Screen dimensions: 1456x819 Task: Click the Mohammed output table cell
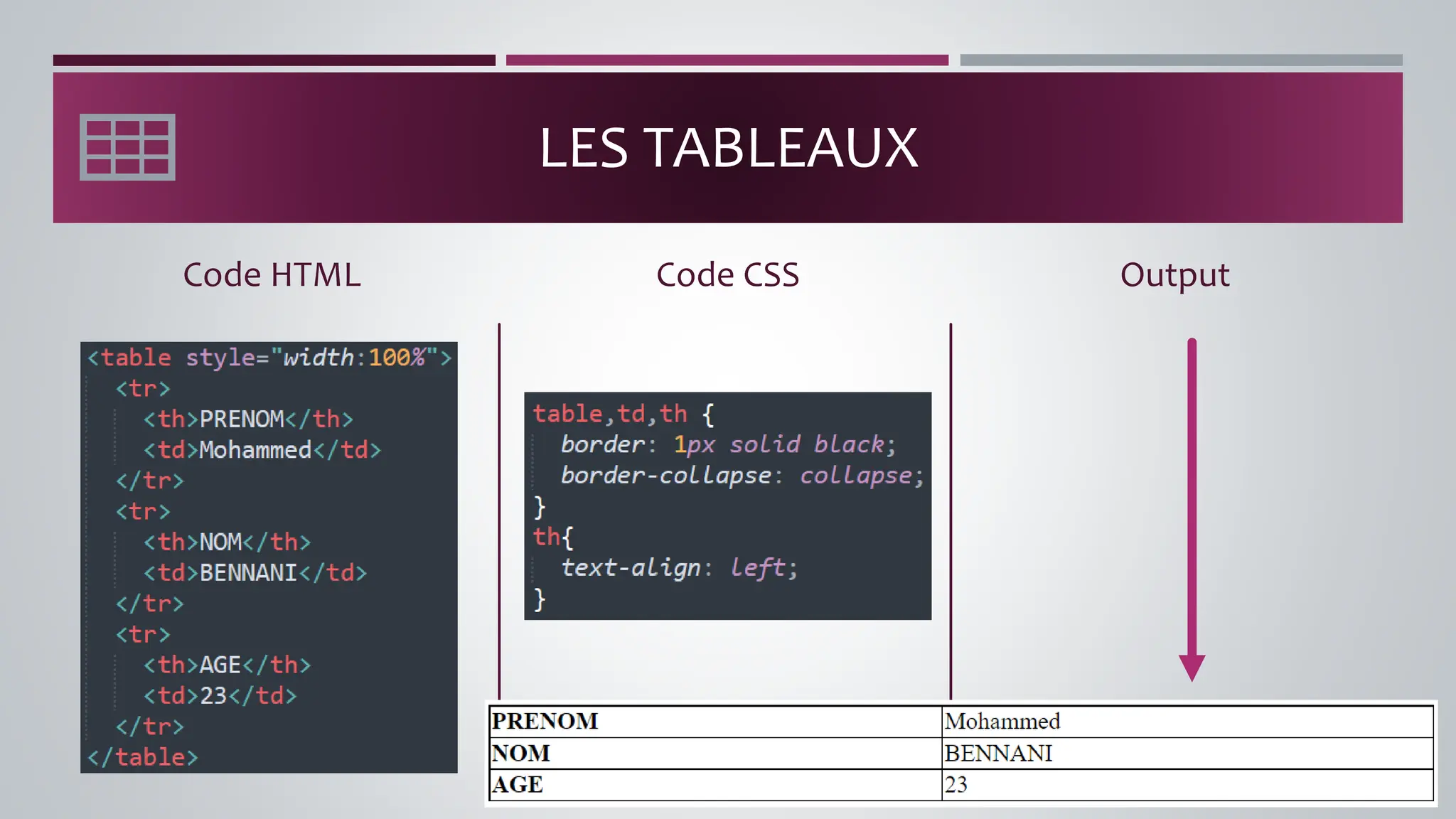pyautogui.click(x=1187, y=722)
